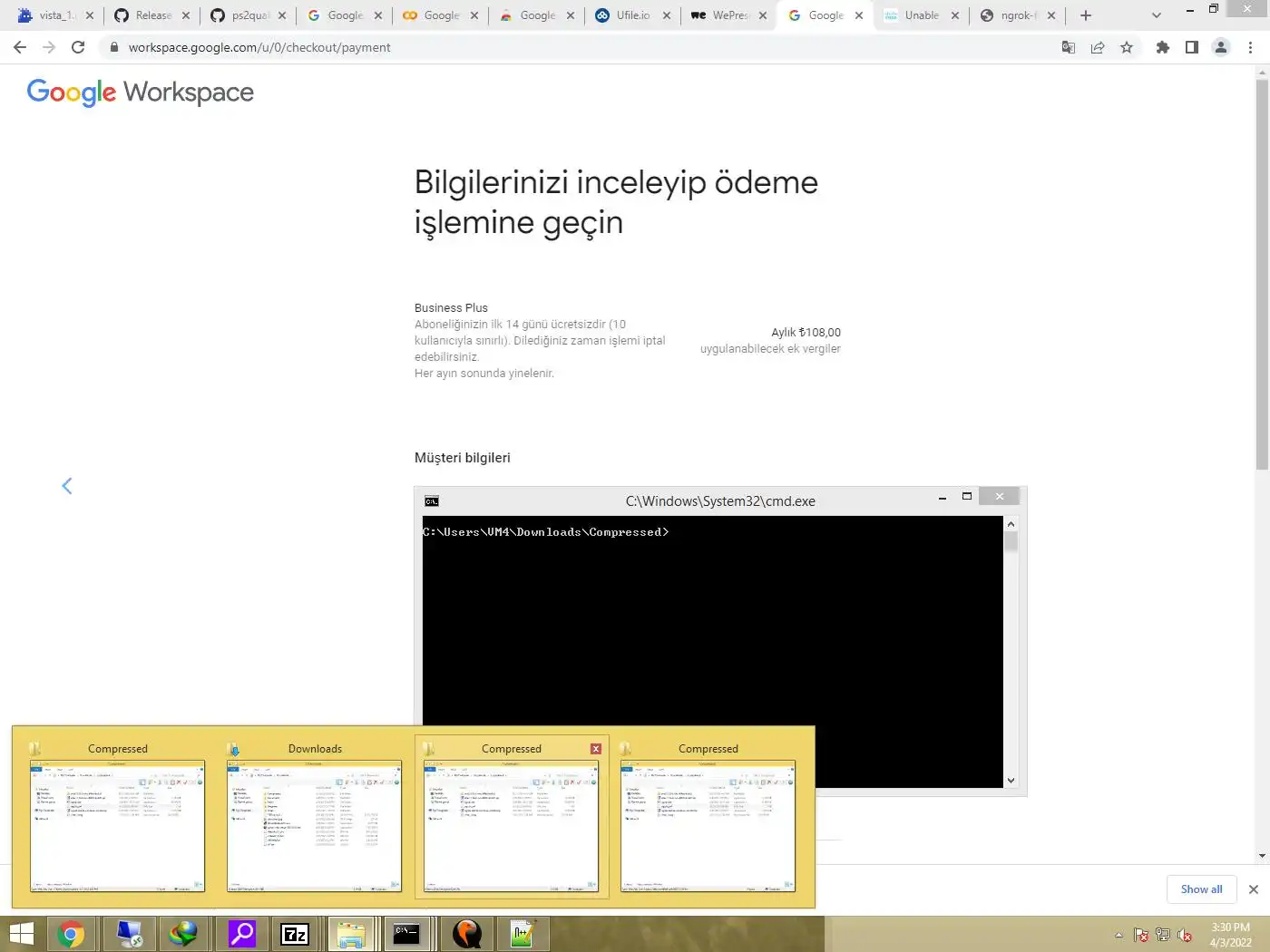
Task: Open Chrome from the taskbar
Action: [71, 934]
